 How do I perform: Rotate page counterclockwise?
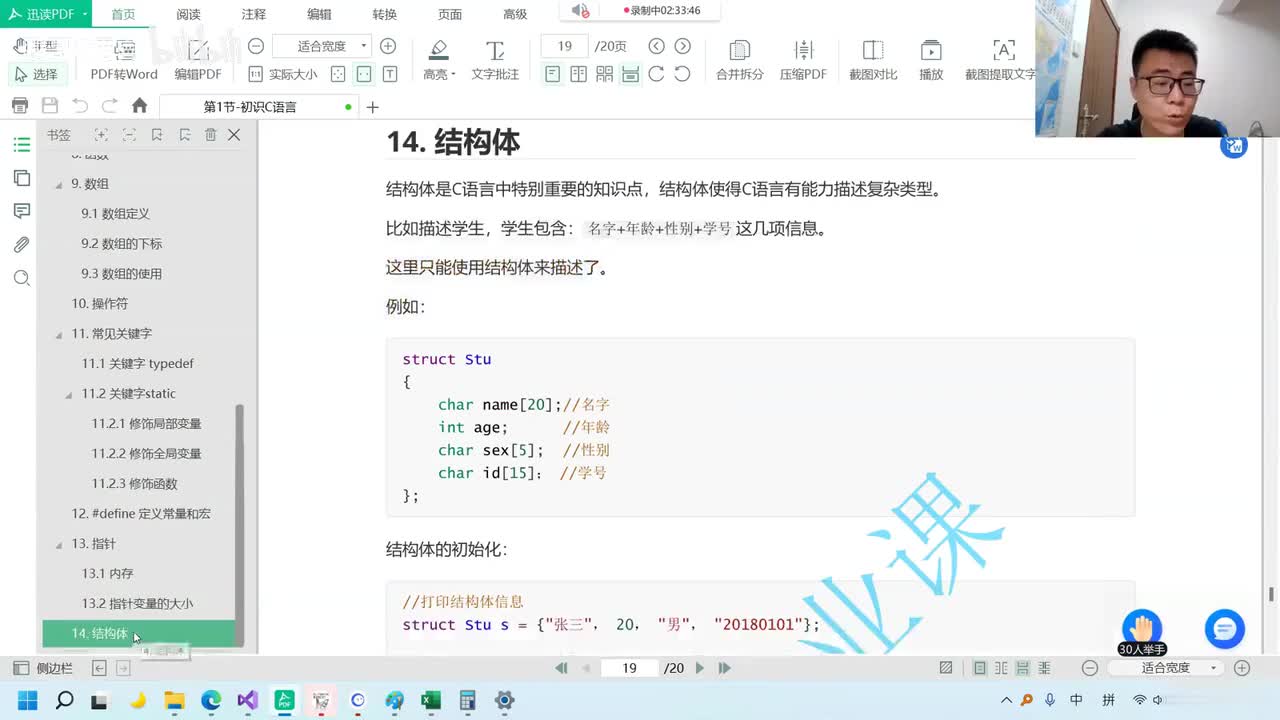tap(682, 74)
